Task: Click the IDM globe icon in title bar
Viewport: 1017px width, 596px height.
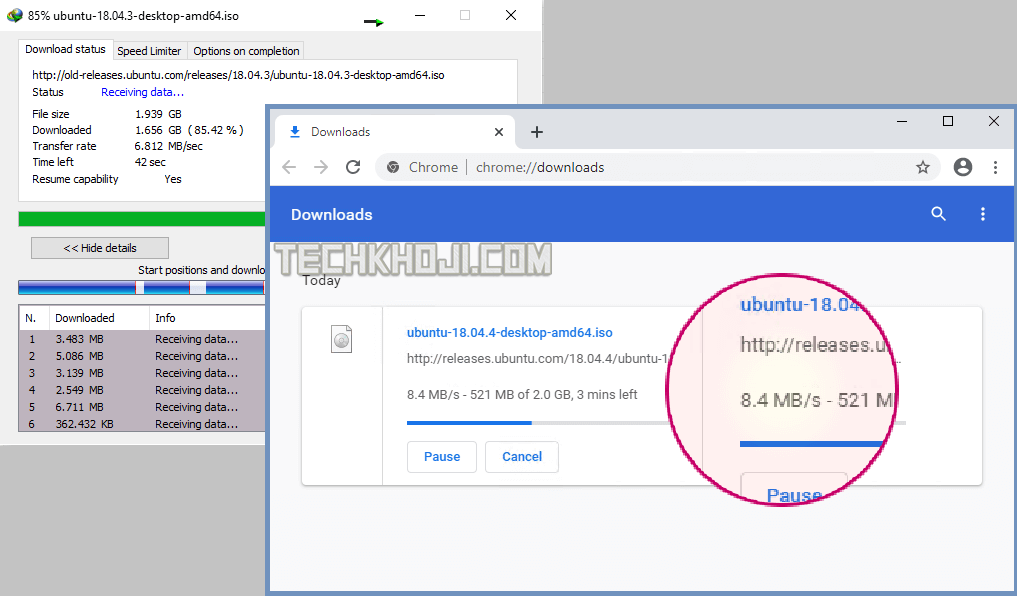Action: [14, 15]
